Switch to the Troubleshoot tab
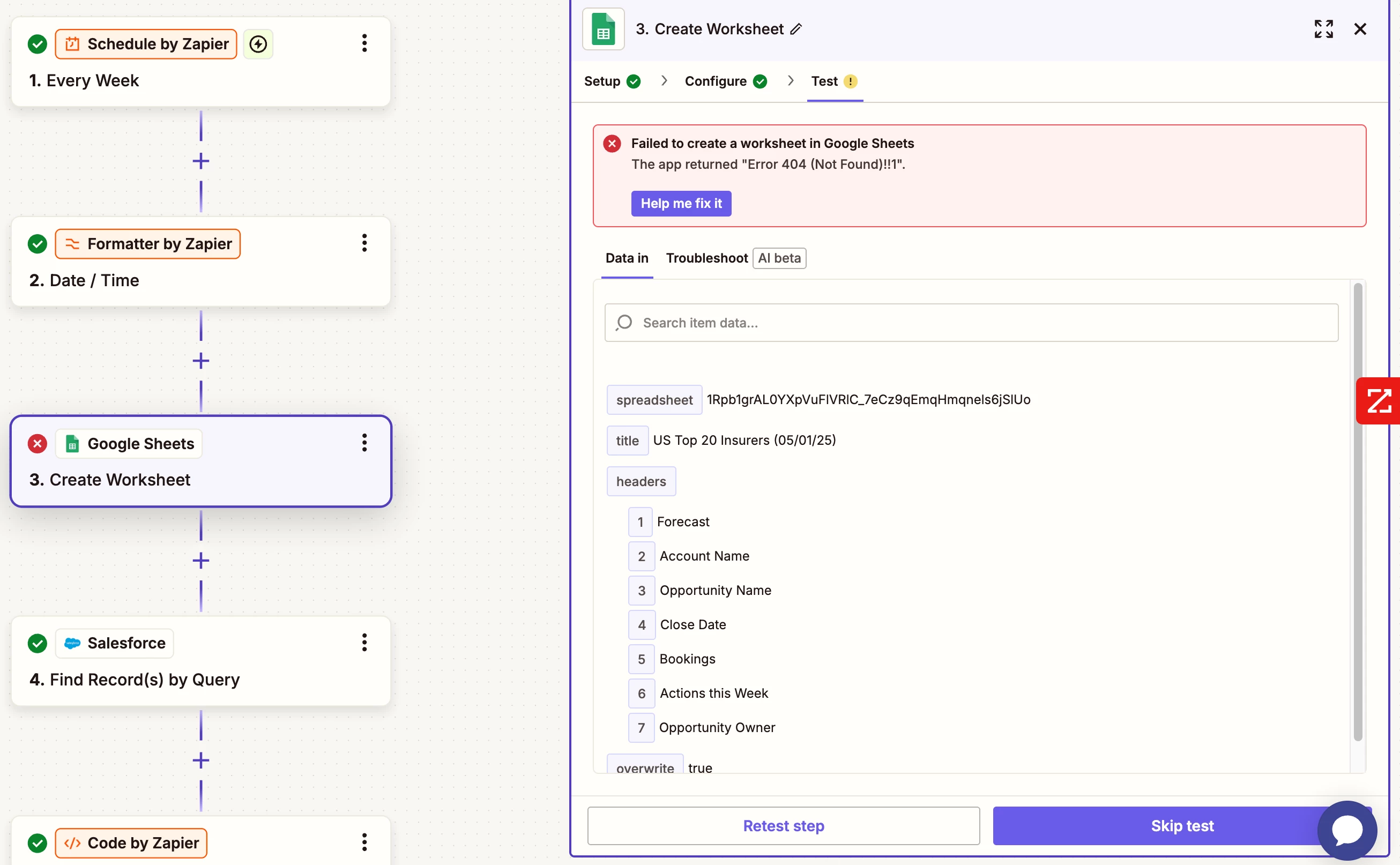 pos(706,258)
